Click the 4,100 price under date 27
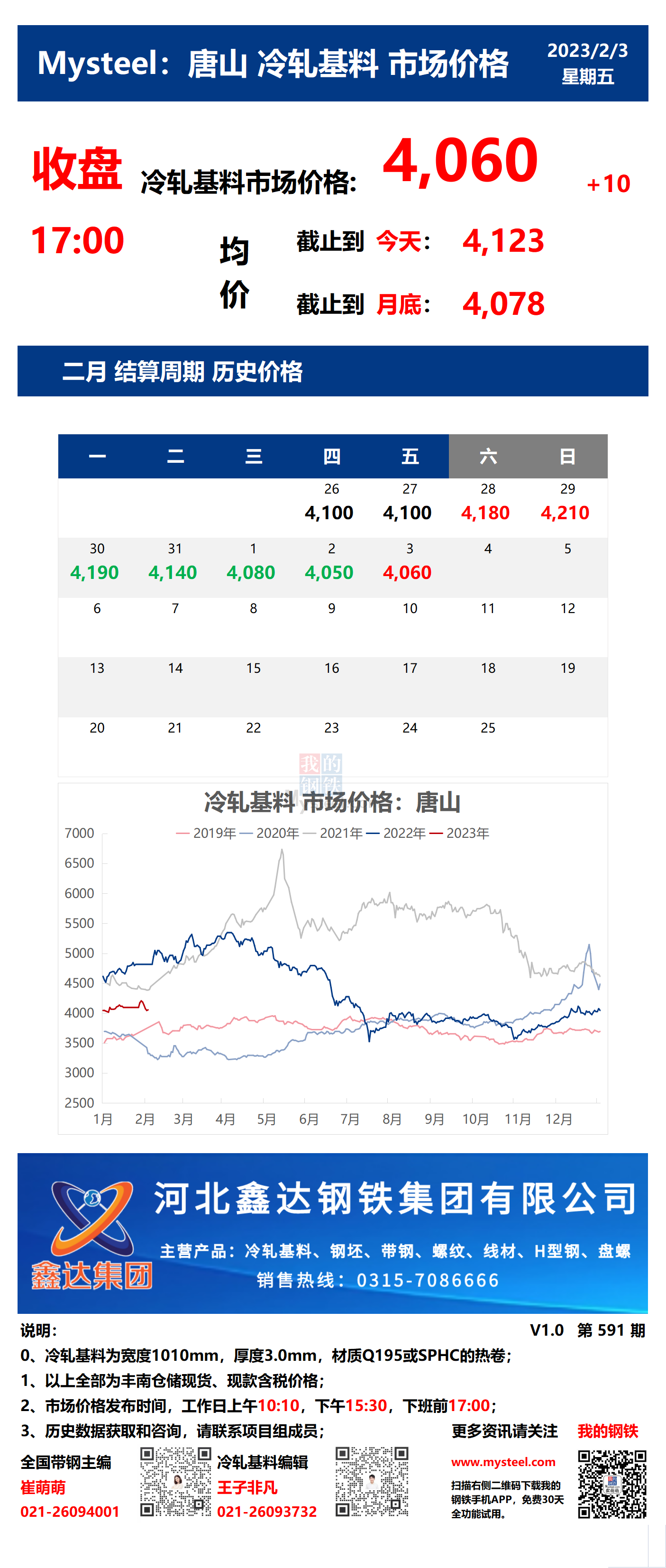The image size is (666, 1568). tap(407, 513)
